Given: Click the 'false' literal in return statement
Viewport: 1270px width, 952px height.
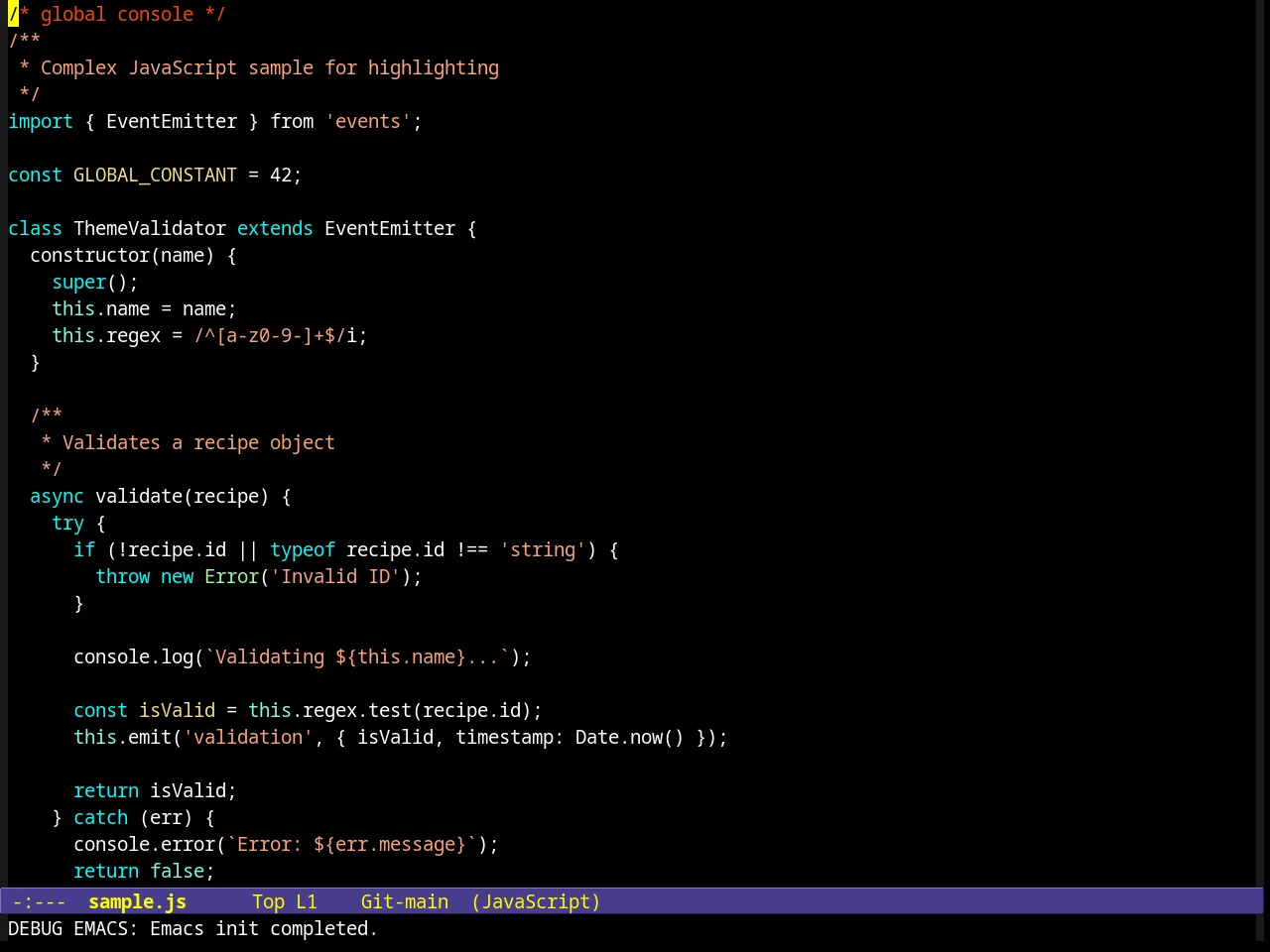Looking at the screenshot, I should tap(177, 871).
